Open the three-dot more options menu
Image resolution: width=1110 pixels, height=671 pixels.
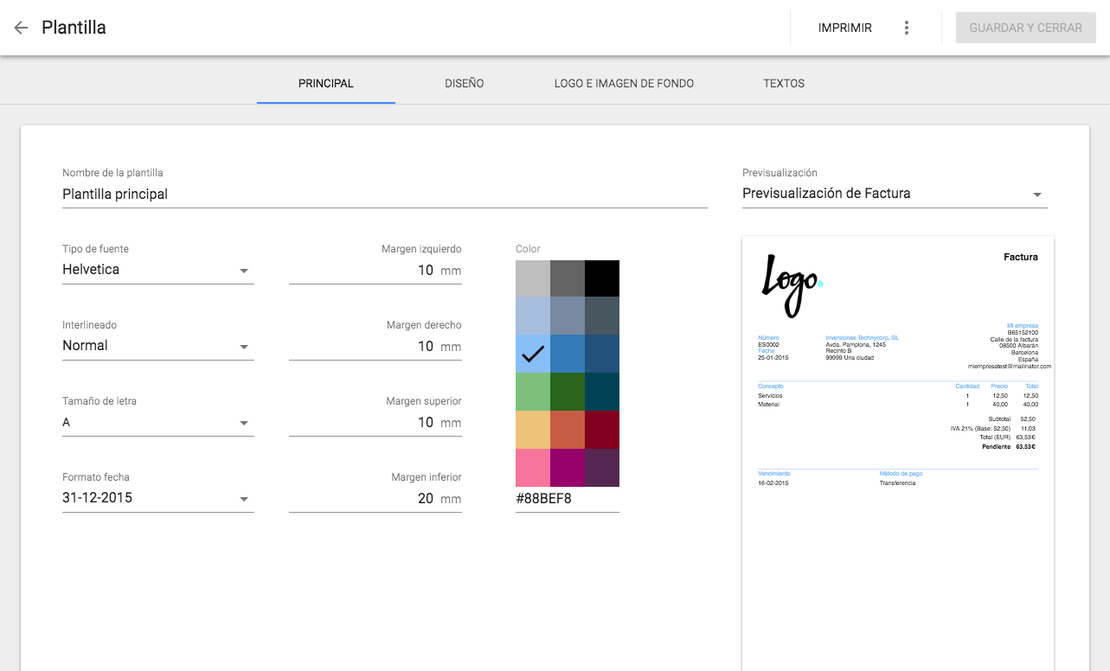pos(906,28)
